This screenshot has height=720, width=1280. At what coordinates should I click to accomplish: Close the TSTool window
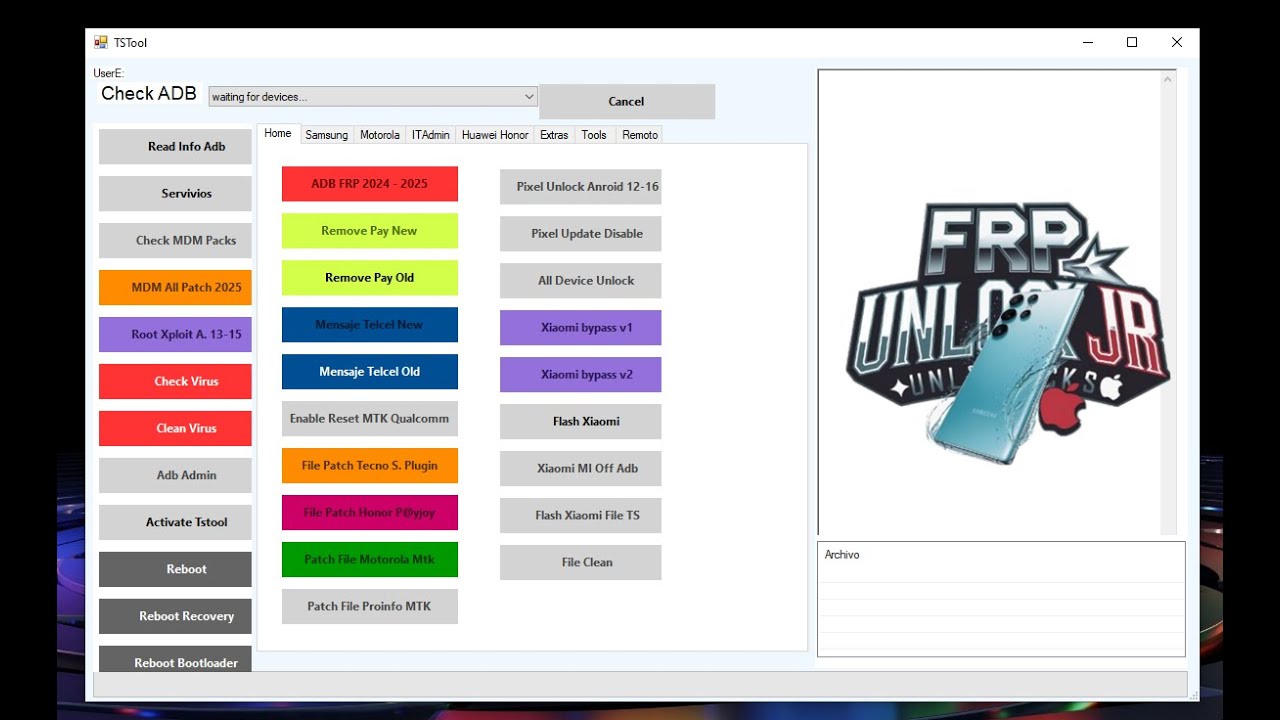pos(1177,42)
